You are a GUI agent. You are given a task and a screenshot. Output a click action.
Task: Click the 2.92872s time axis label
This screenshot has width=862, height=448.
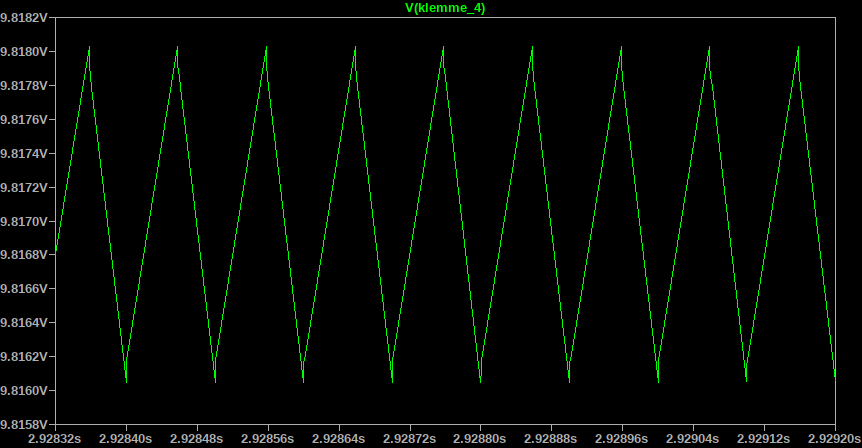click(x=410, y=439)
